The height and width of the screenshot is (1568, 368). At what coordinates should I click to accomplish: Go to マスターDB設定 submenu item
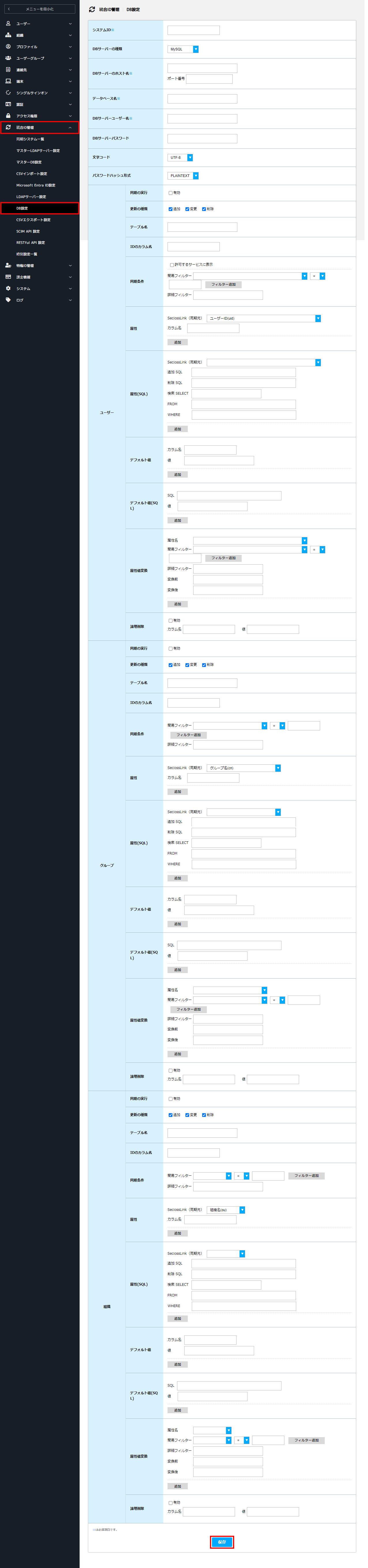point(29,163)
